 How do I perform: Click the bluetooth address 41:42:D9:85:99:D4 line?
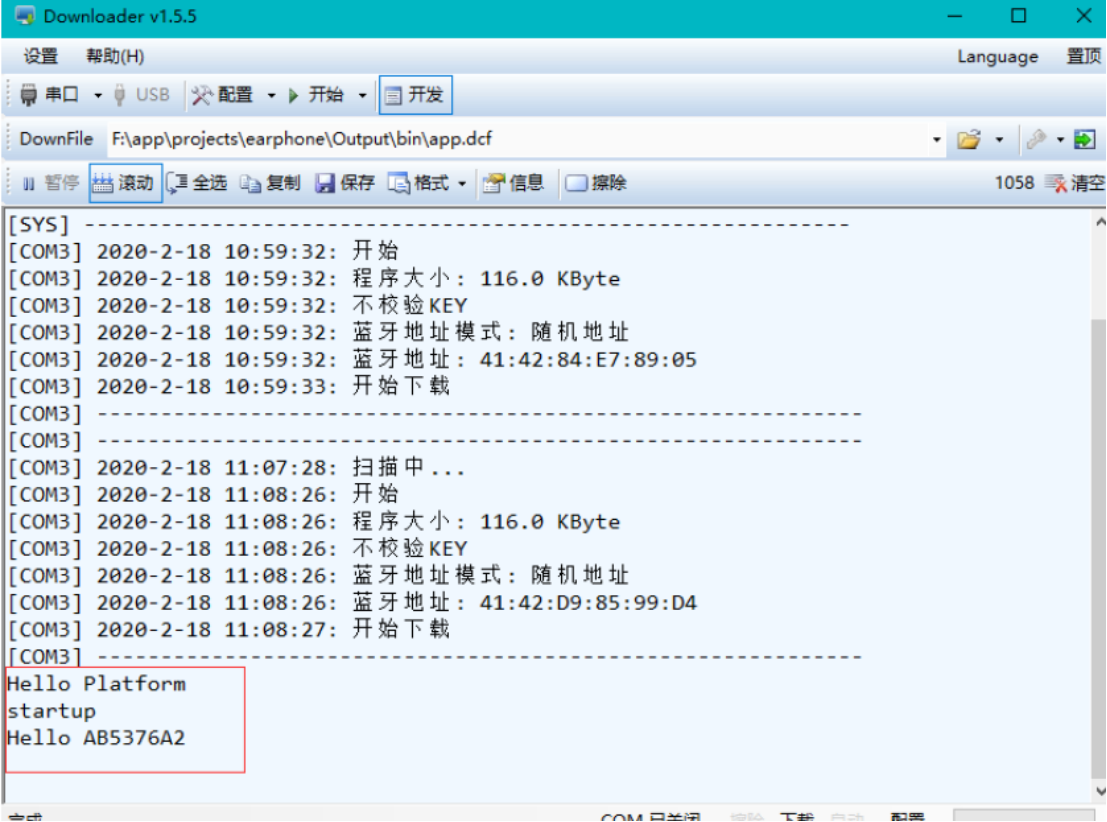point(352,603)
